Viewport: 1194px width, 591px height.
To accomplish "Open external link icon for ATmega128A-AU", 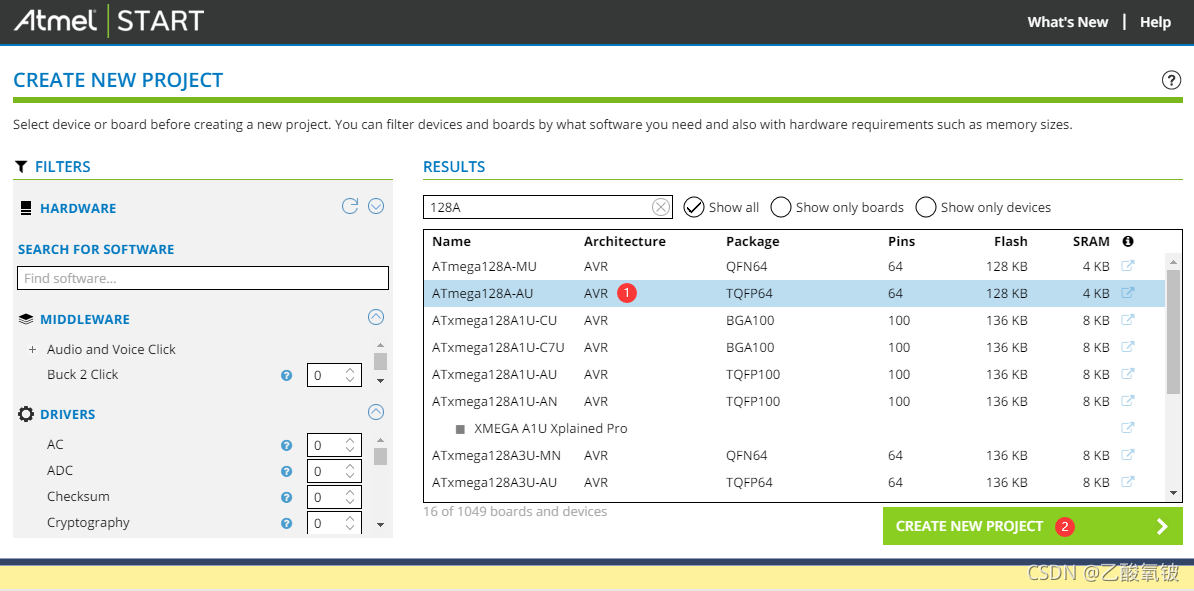I will point(1128,293).
